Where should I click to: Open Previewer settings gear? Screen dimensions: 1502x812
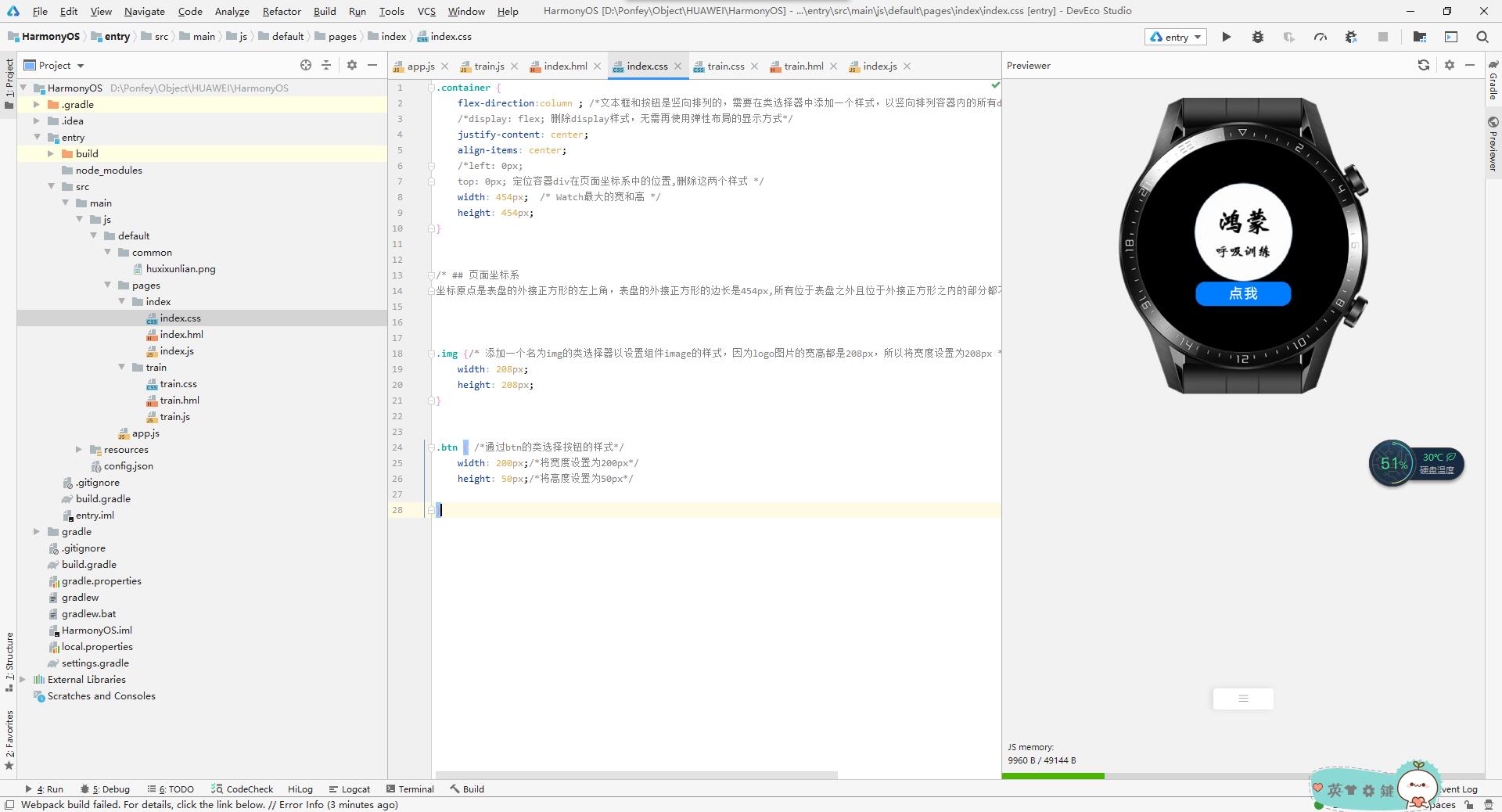(1449, 65)
